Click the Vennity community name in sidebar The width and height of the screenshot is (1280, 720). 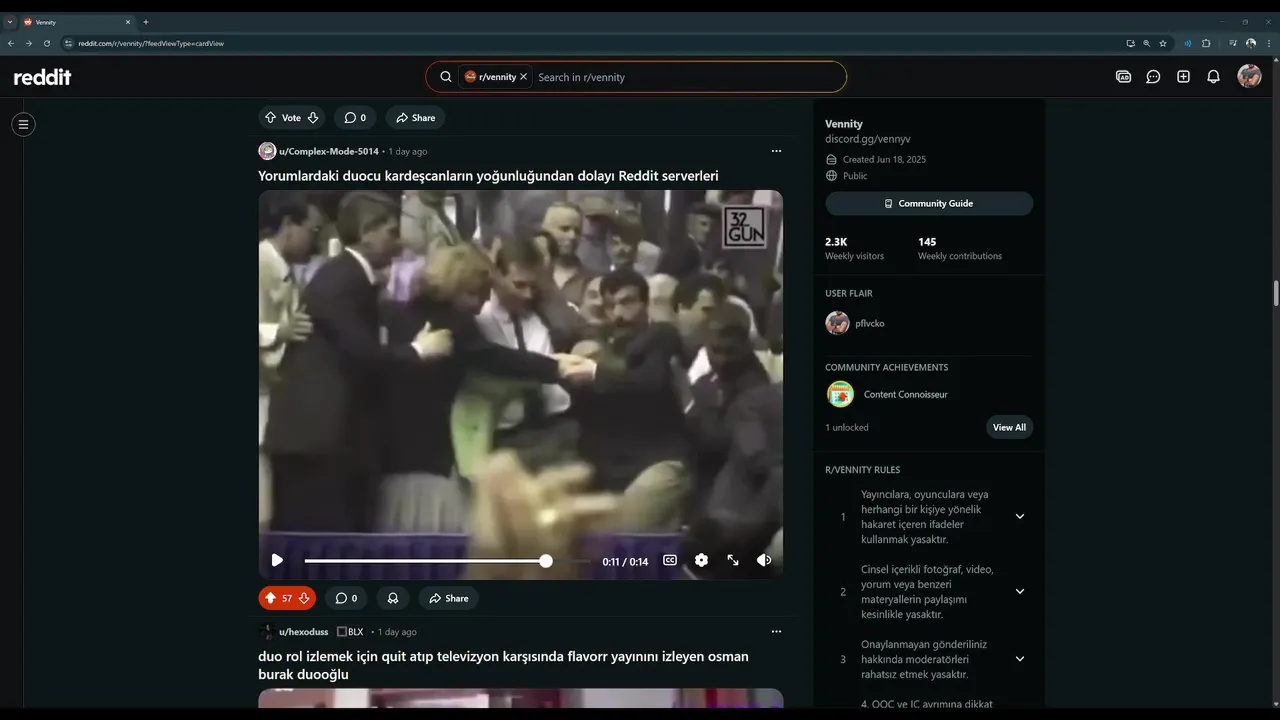click(844, 124)
